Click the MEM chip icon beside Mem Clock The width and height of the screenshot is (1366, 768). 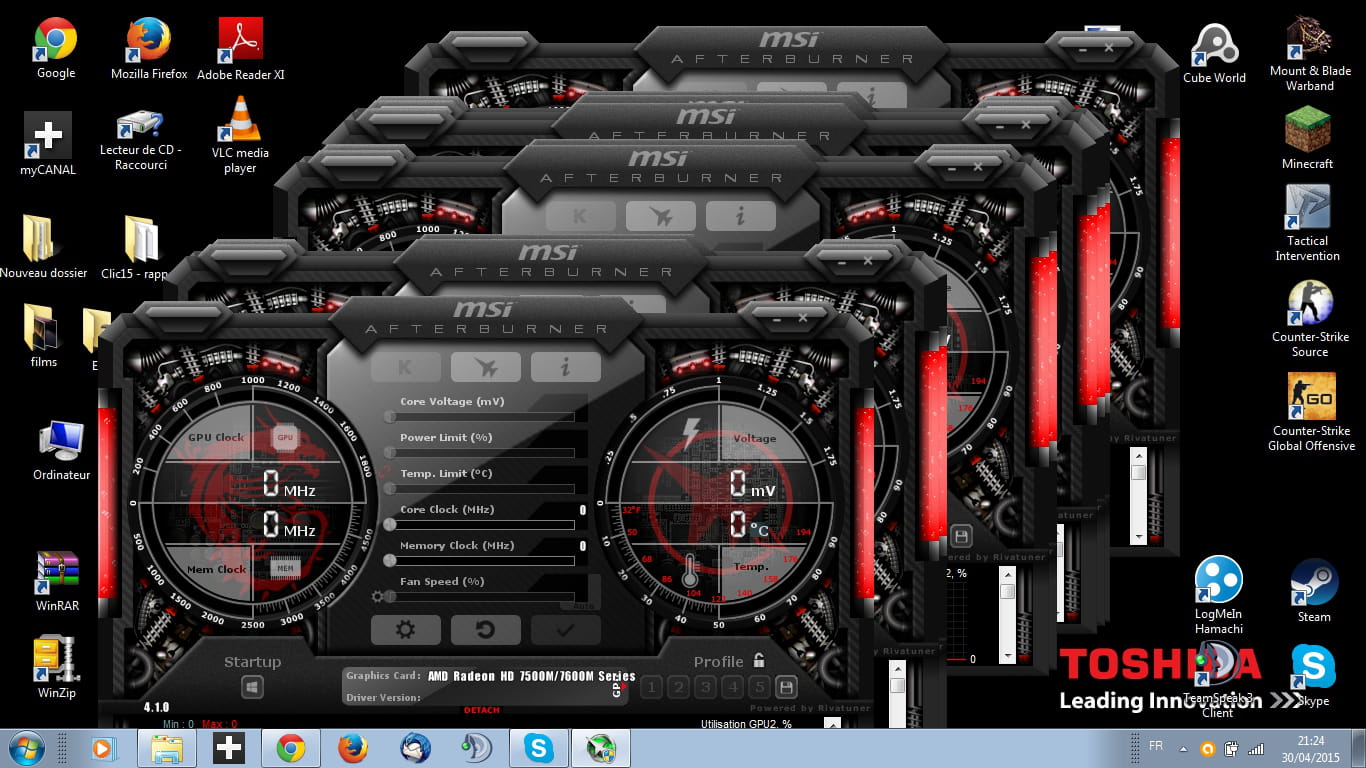(x=285, y=569)
